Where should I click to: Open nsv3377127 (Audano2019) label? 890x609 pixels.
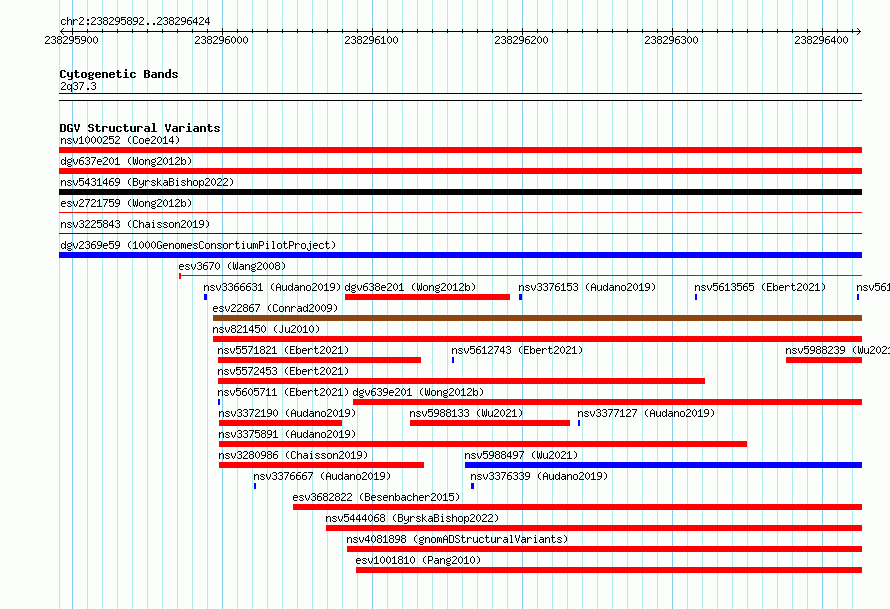click(x=646, y=413)
